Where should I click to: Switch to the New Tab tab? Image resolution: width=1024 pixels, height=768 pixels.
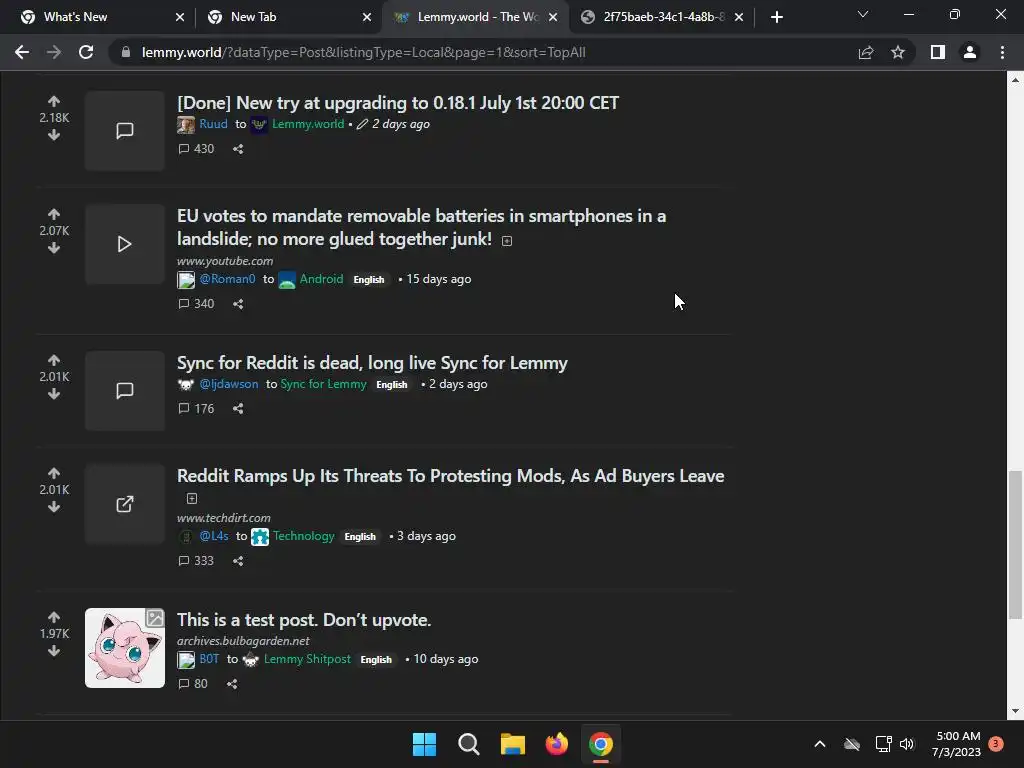pos(287,17)
